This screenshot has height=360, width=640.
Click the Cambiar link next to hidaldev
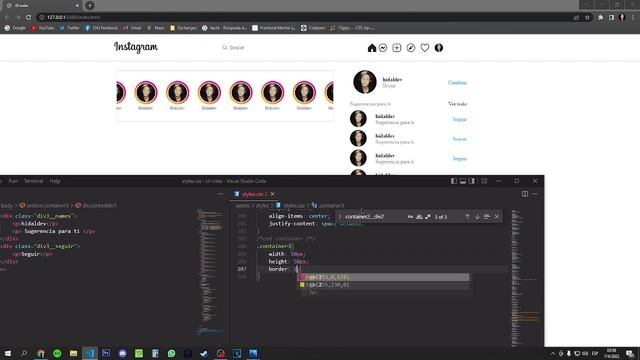[457, 82]
